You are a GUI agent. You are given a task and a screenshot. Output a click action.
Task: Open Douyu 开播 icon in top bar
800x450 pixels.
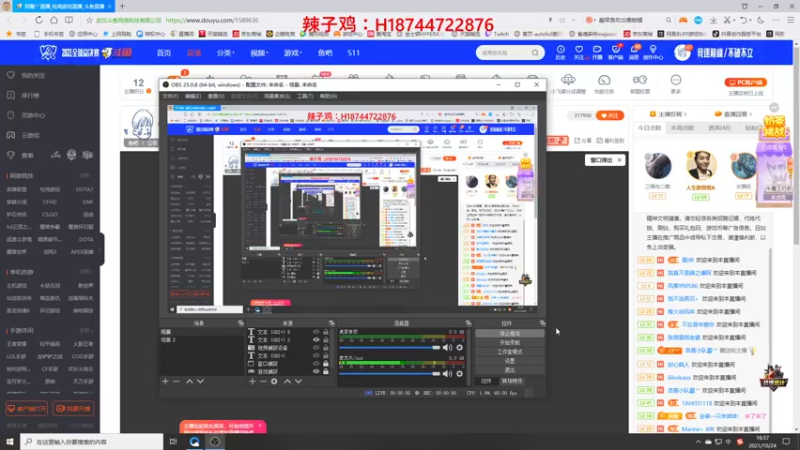(x=597, y=53)
